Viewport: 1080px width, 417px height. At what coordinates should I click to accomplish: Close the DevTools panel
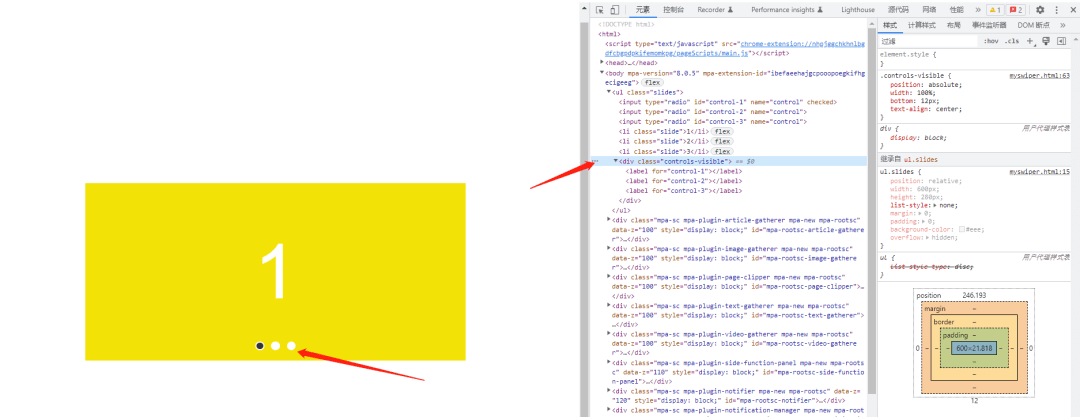point(1071,10)
